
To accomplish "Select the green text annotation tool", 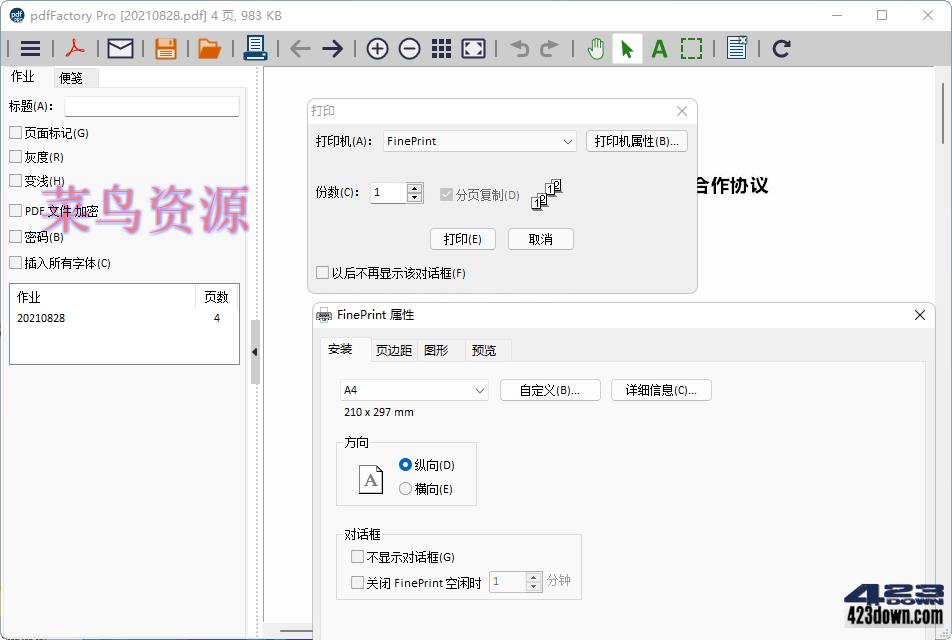I will click(x=659, y=48).
